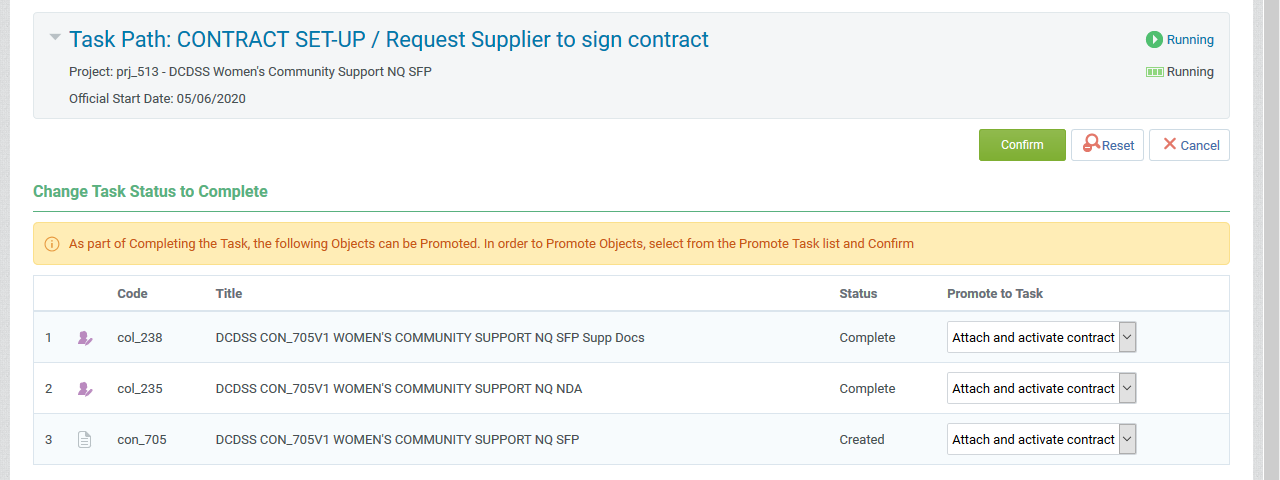Click the green battery-style Running status icon
This screenshot has height=480, width=1280.
[1154, 72]
